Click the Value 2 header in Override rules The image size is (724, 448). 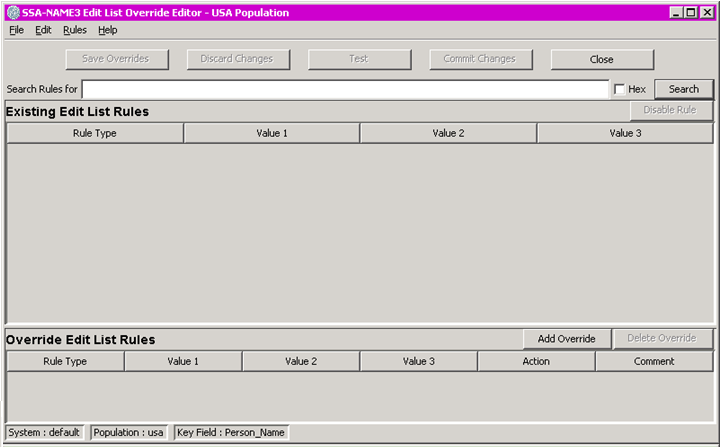coord(301,361)
